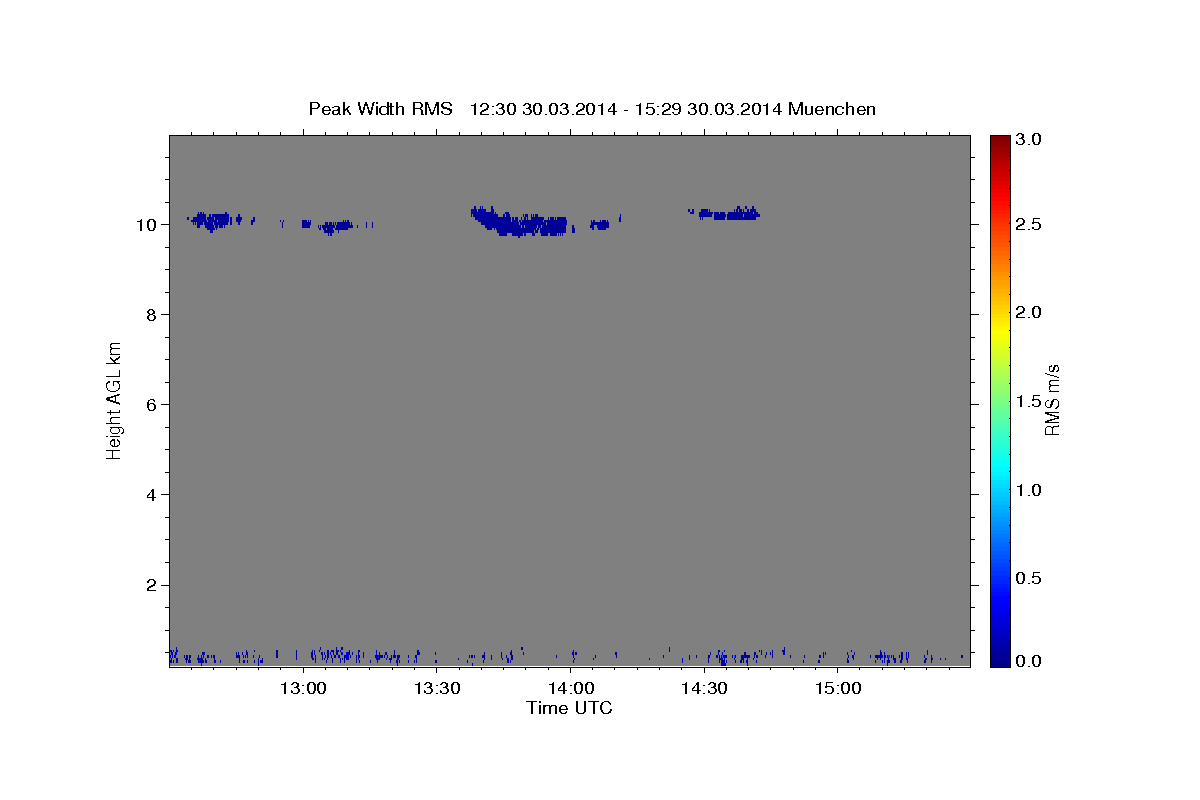
Task: Click the 14:30 time tick label
Action: pyautogui.click(x=704, y=689)
